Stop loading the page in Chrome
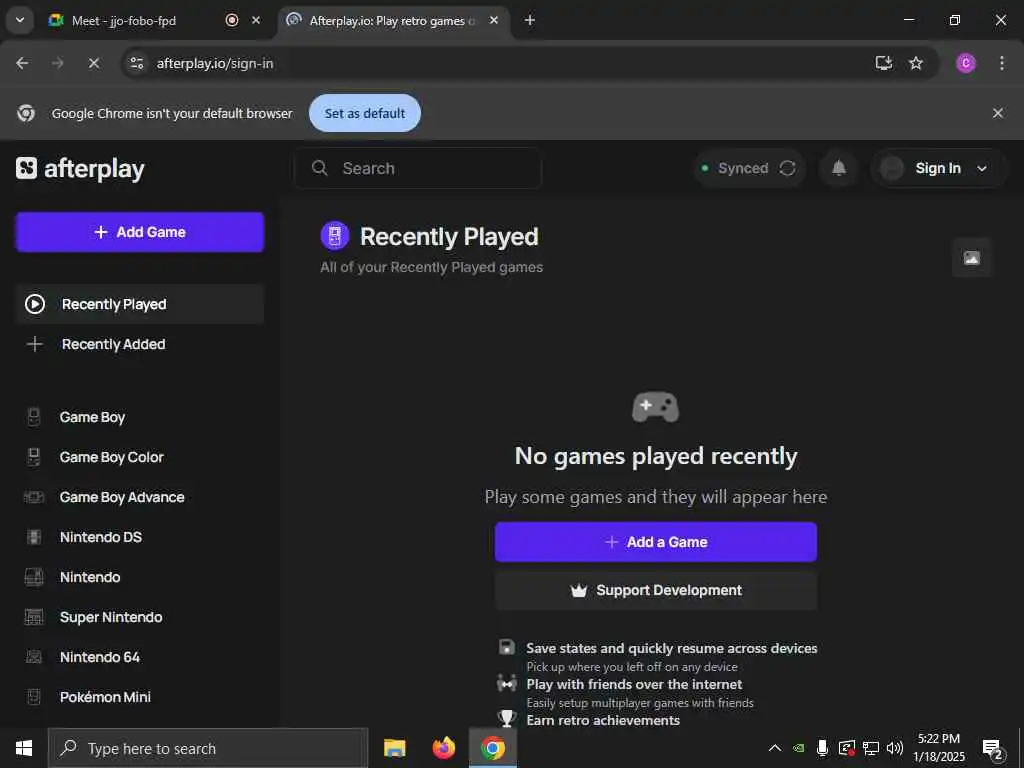 (x=94, y=63)
